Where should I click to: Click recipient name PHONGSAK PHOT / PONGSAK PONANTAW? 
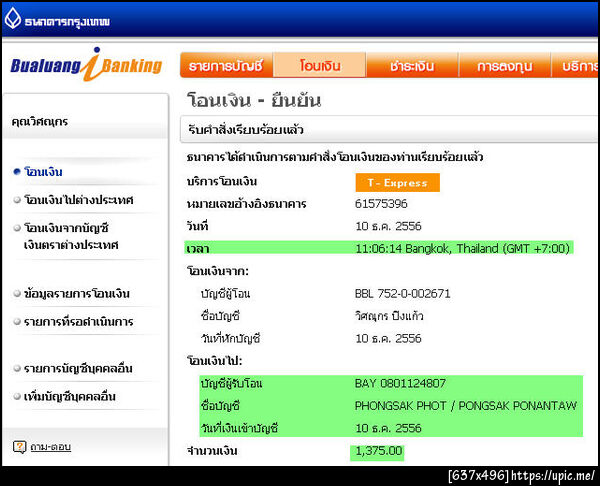click(x=466, y=406)
